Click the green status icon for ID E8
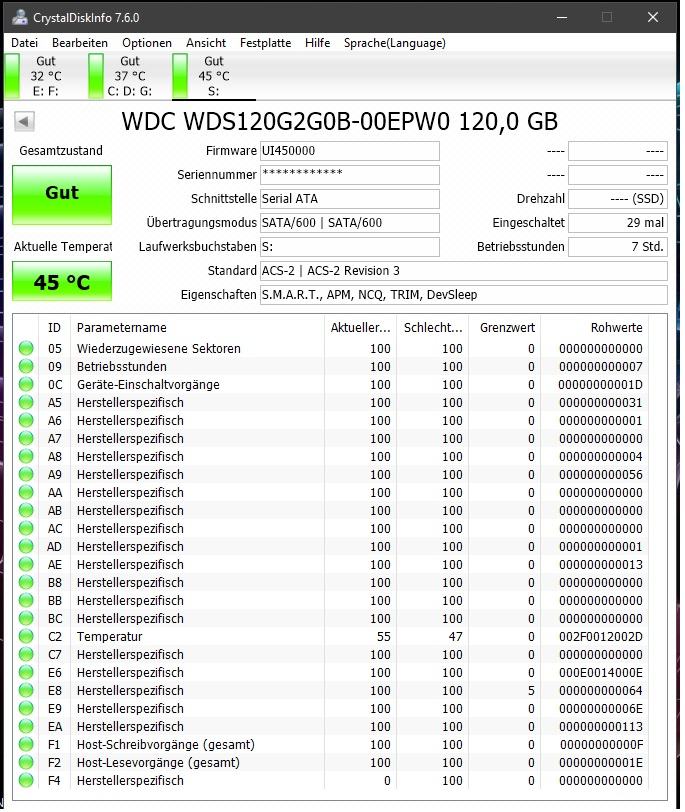 point(26,690)
